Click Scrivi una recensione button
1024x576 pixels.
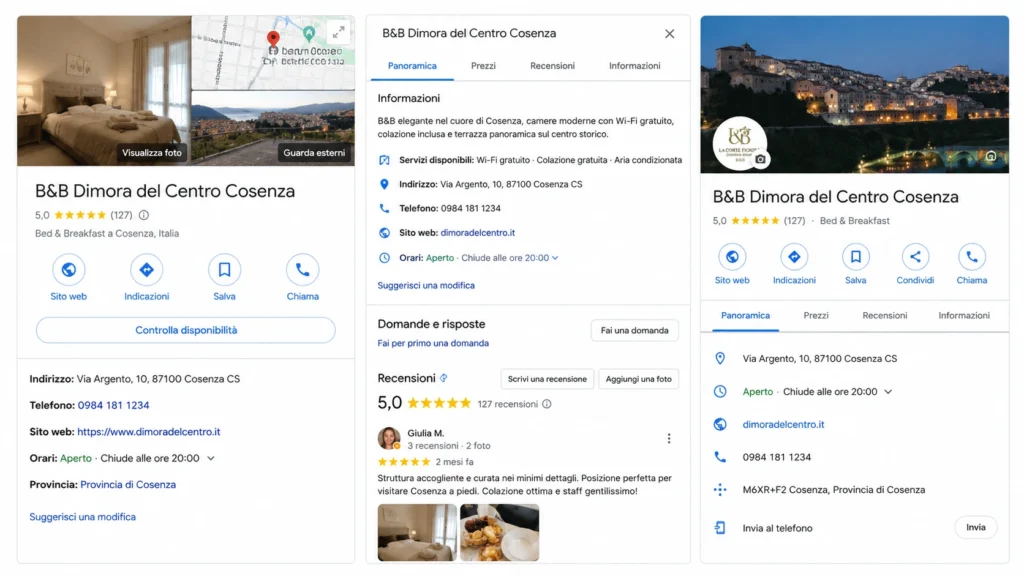tap(547, 379)
